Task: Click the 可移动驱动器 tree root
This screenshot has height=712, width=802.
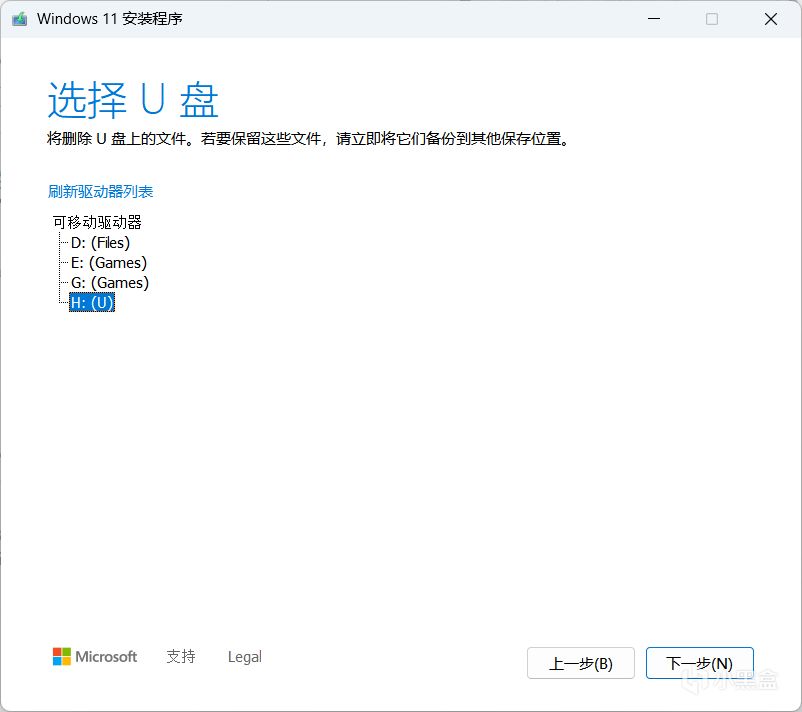Action: click(x=97, y=222)
